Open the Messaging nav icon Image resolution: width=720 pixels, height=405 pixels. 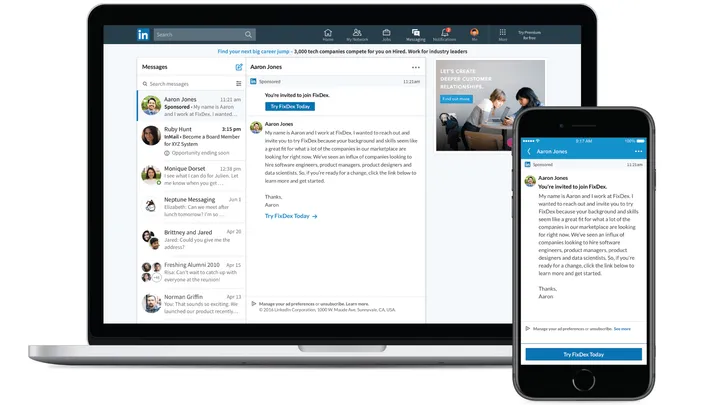click(416, 35)
